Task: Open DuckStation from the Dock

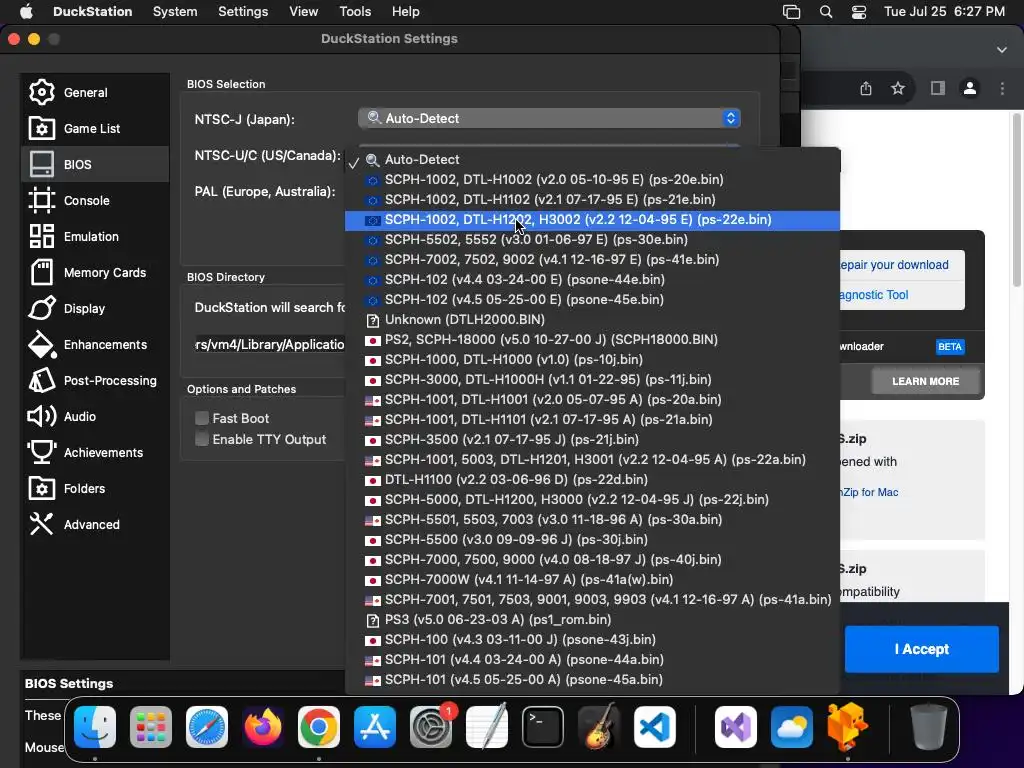Action: 847,727
